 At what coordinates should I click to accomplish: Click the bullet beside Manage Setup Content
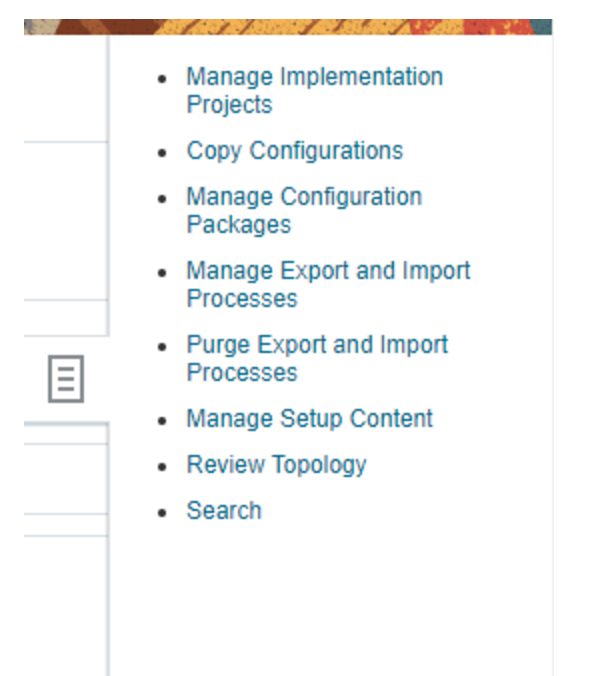162,420
